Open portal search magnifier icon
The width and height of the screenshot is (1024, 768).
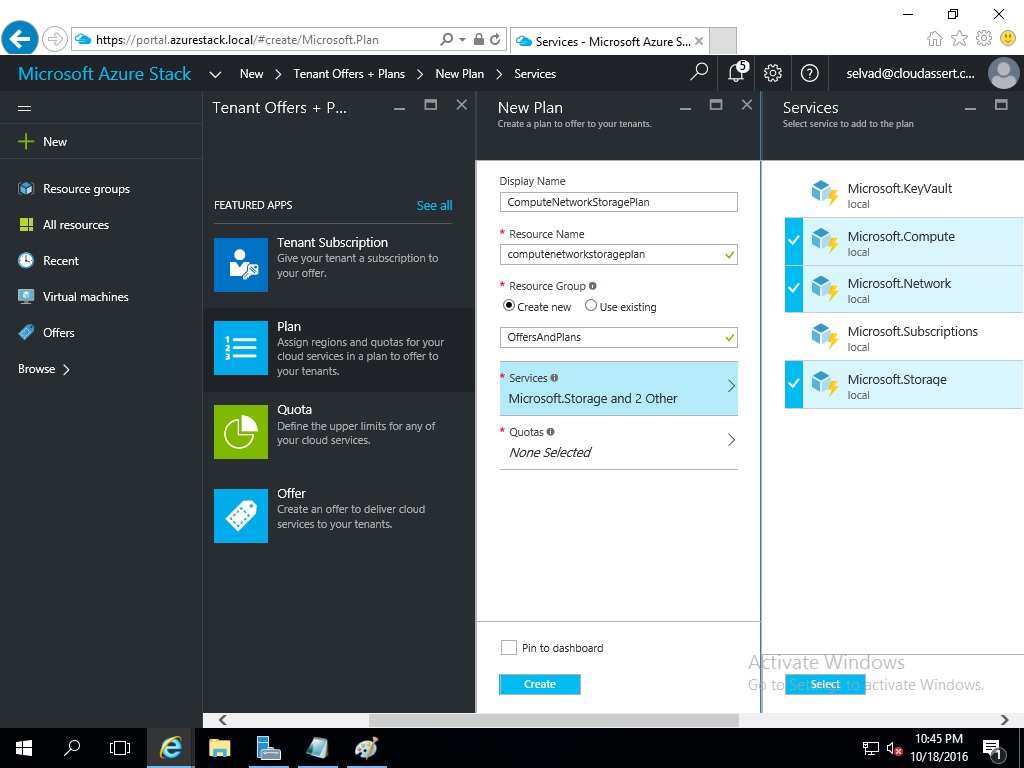click(699, 72)
